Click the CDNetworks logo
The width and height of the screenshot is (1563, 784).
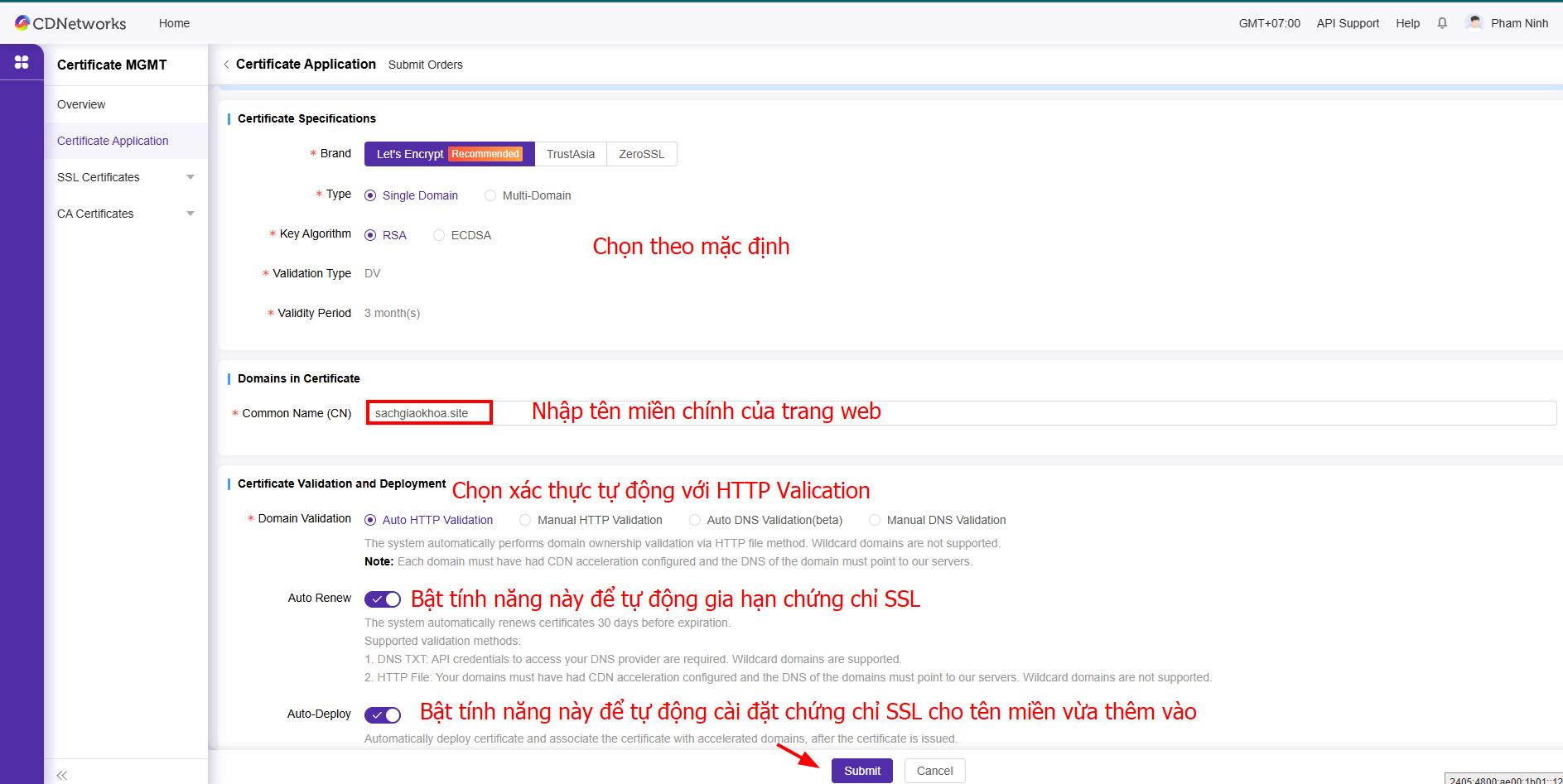(70, 23)
